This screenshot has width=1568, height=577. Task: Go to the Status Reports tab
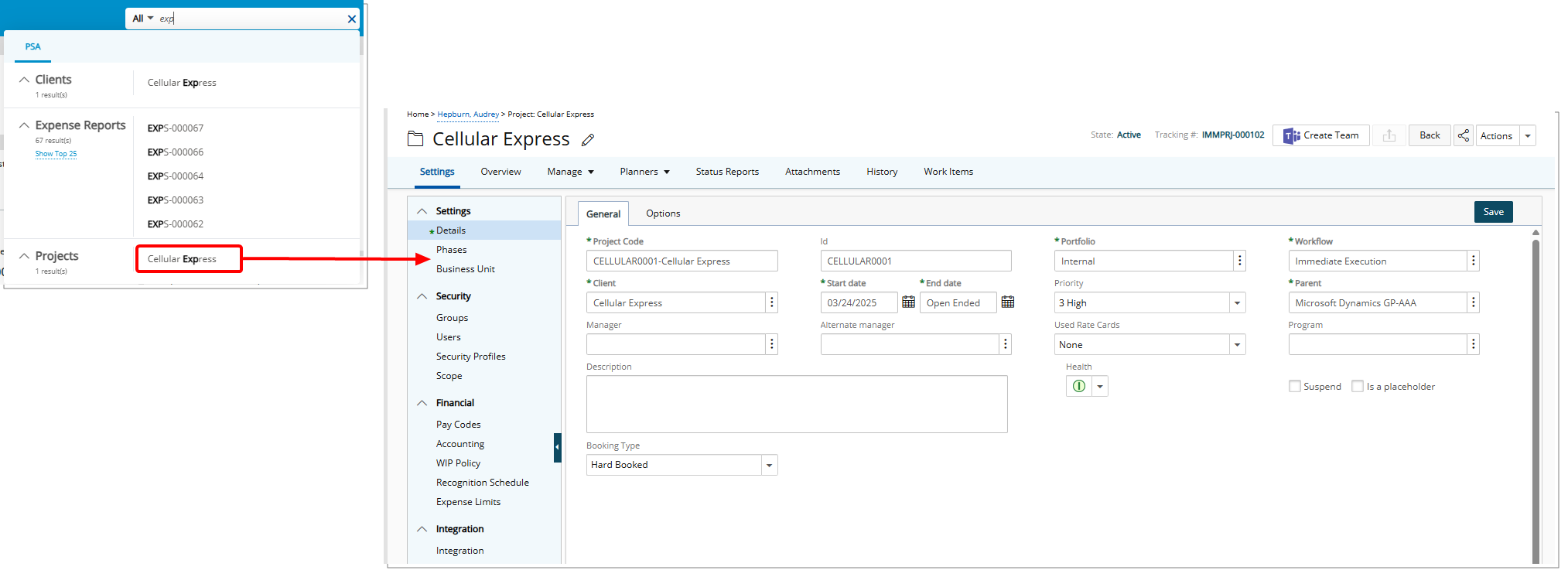727,172
